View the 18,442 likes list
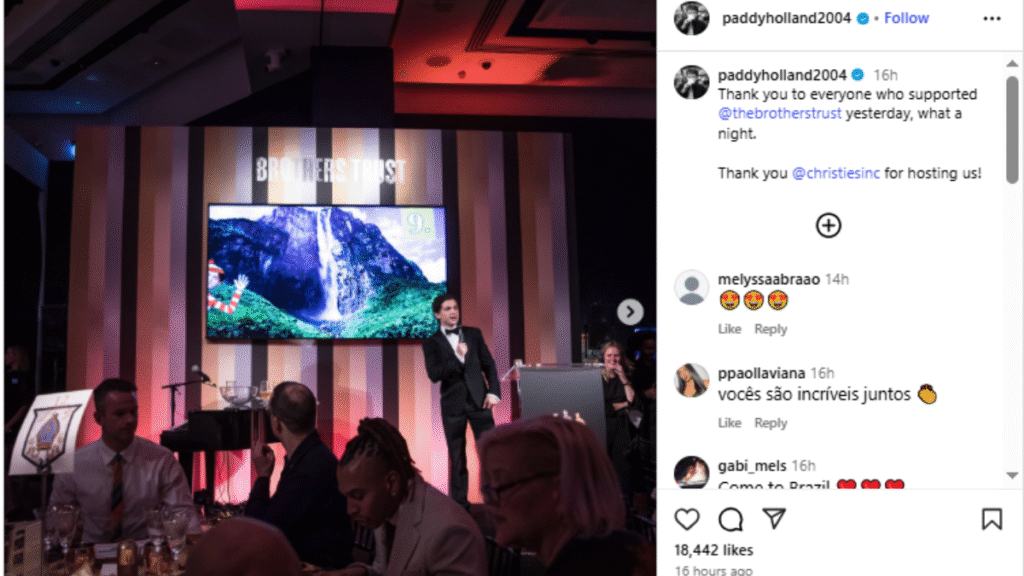The image size is (1024, 576). coord(714,550)
